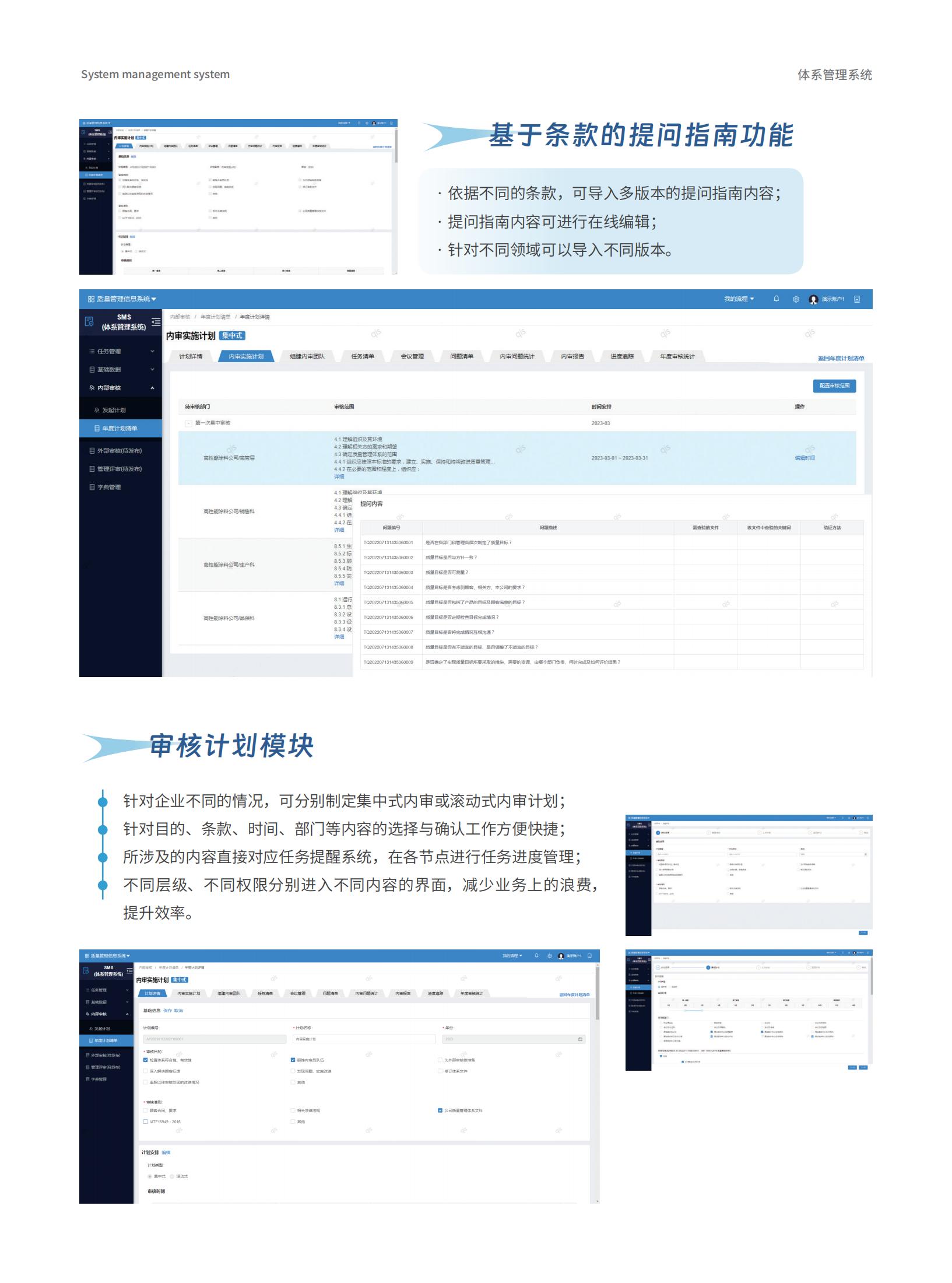The height and width of the screenshot is (1283, 952).
Task: Click the calendar icon in the 年份 field
Action: (x=580, y=1039)
